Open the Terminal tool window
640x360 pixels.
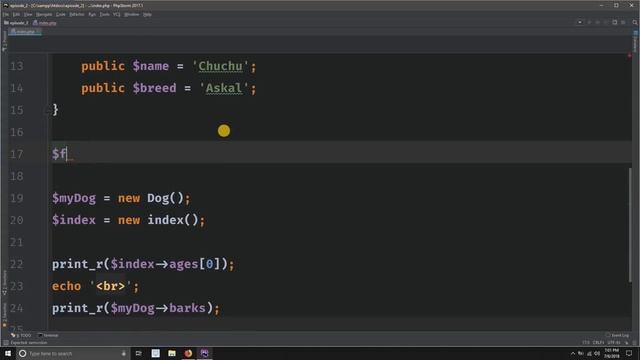pos(48,336)
